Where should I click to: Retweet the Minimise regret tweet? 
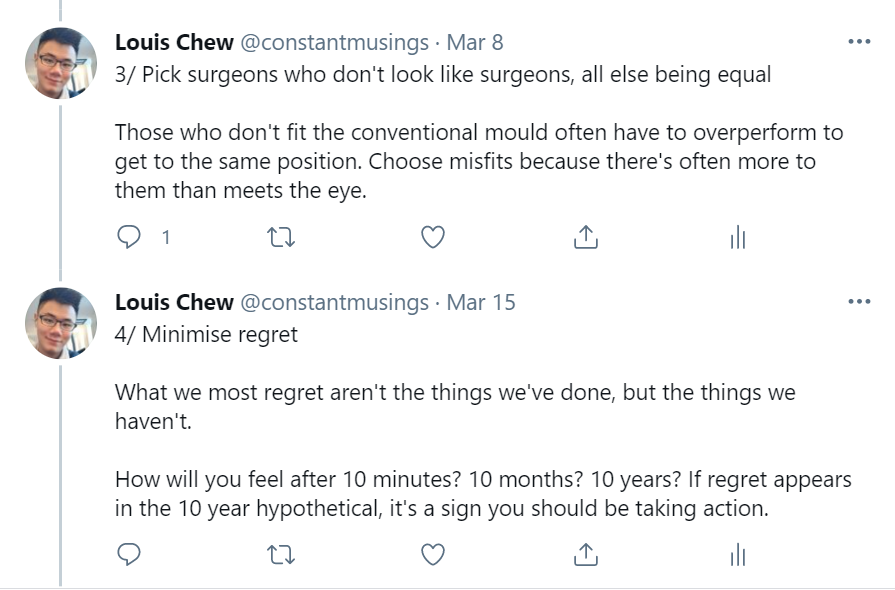point(282,554)
